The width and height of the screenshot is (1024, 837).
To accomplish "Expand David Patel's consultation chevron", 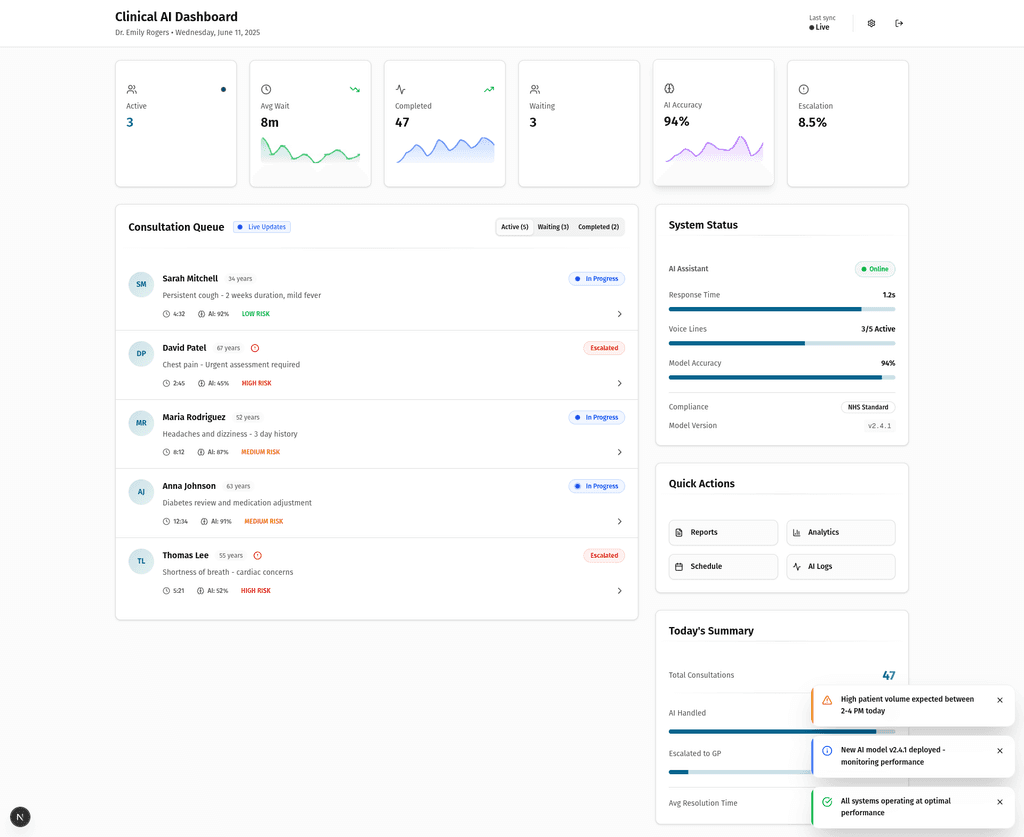I will [x=619, y=383].
